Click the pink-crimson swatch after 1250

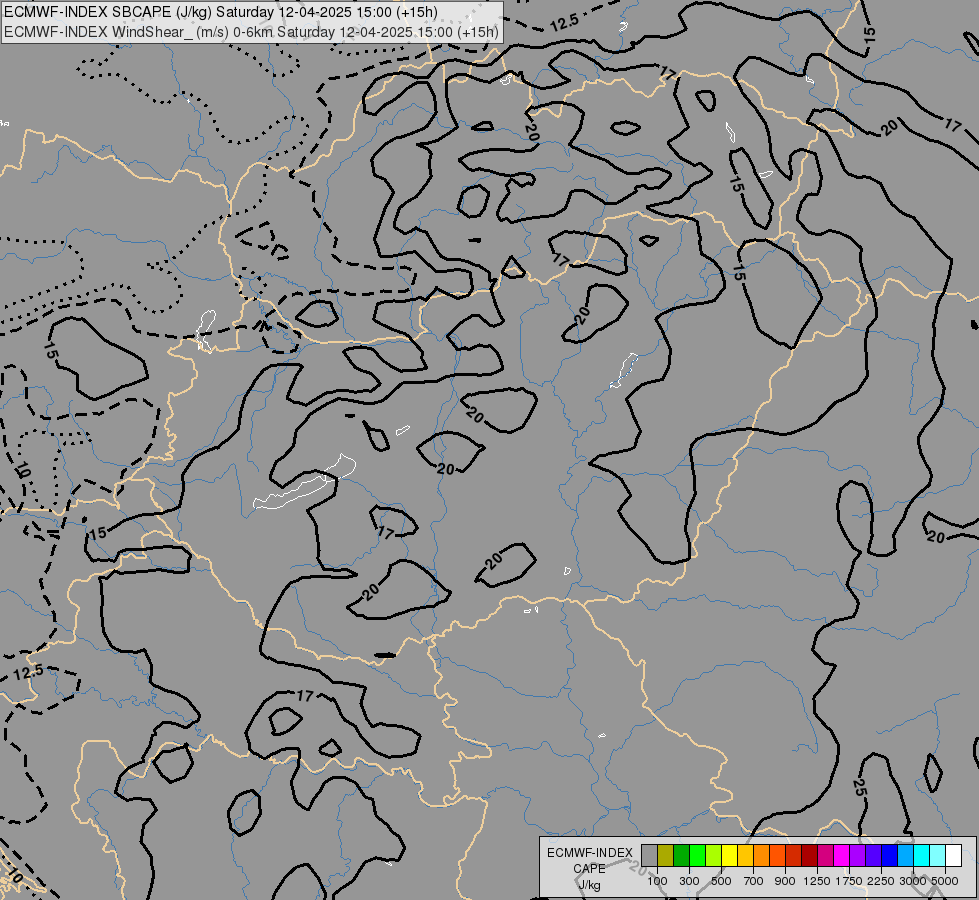point(825,856)
